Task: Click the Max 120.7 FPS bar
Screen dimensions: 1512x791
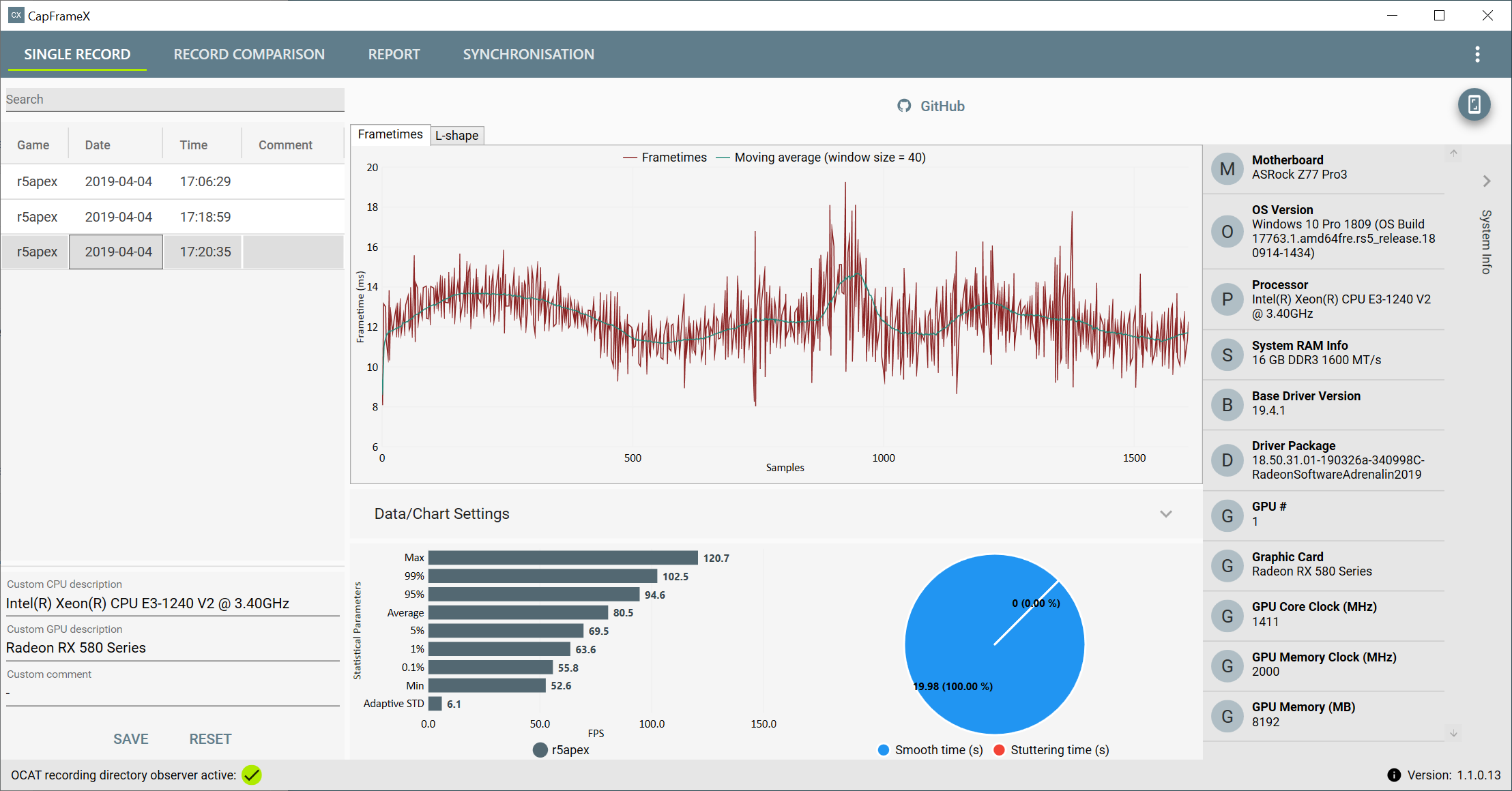Action: pos(563,558)
